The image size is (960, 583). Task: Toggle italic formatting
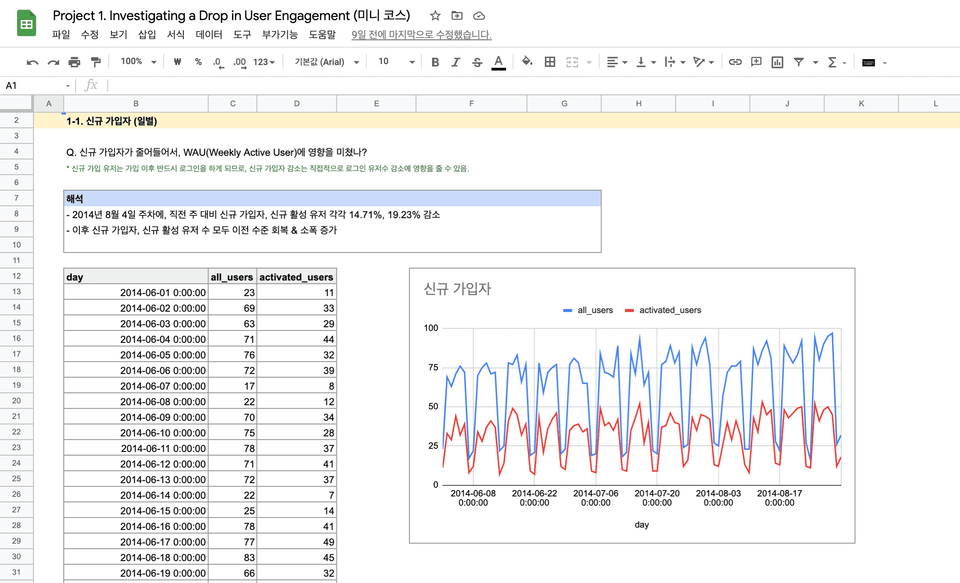click(x=456, y=62)
